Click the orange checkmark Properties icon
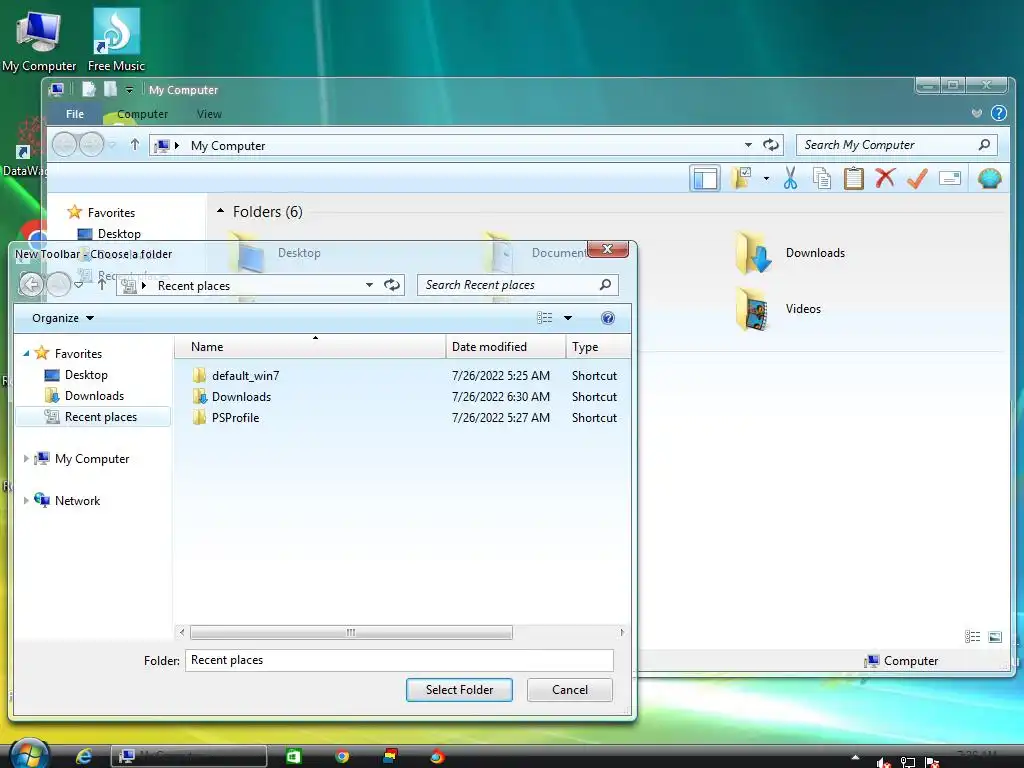 tap(917, 178)
